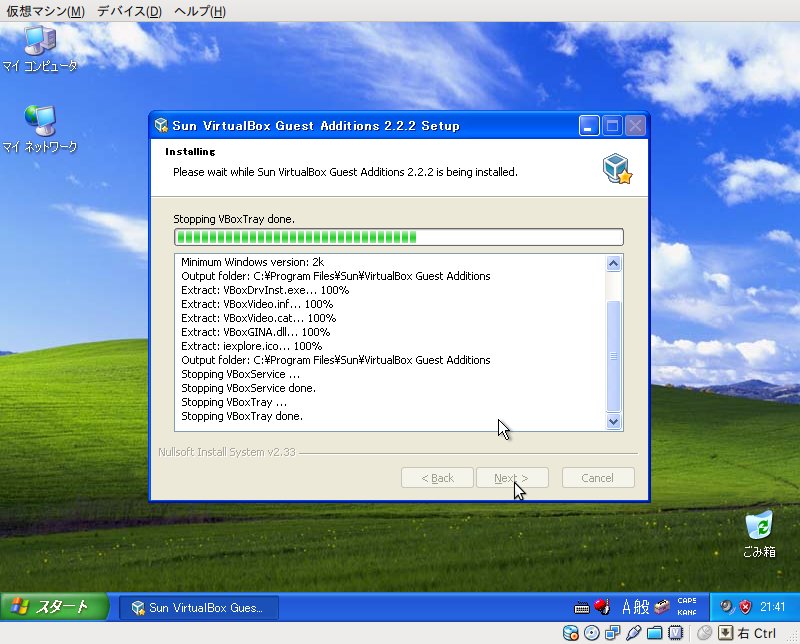Viewport: 800px width, 644px height.
Task: Select log line 'Extract: iexplore.ico... 100%'
Action: tap(252, 346)
